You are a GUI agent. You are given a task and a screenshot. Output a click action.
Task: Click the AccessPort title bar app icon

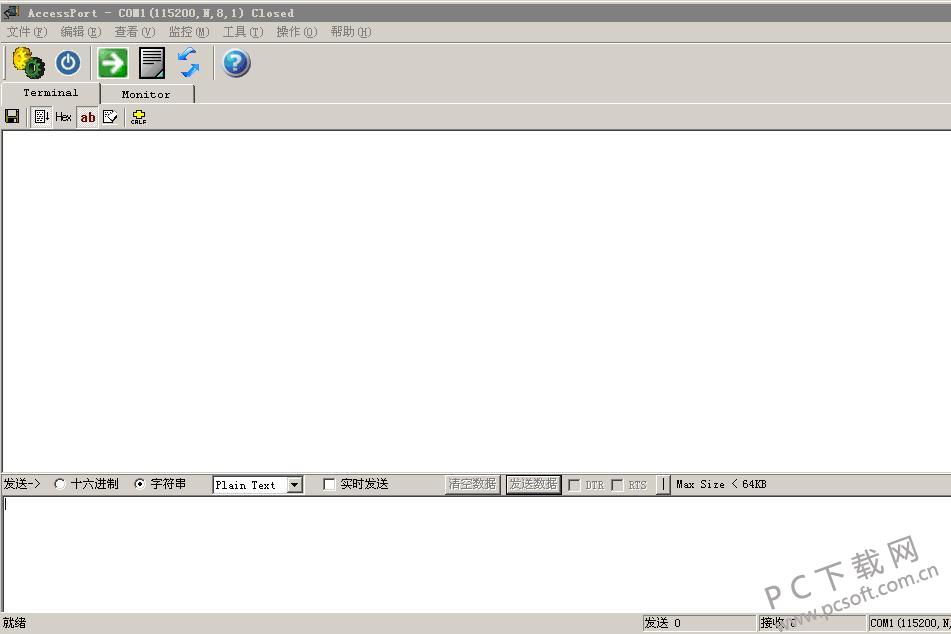(x=12, y=12)
